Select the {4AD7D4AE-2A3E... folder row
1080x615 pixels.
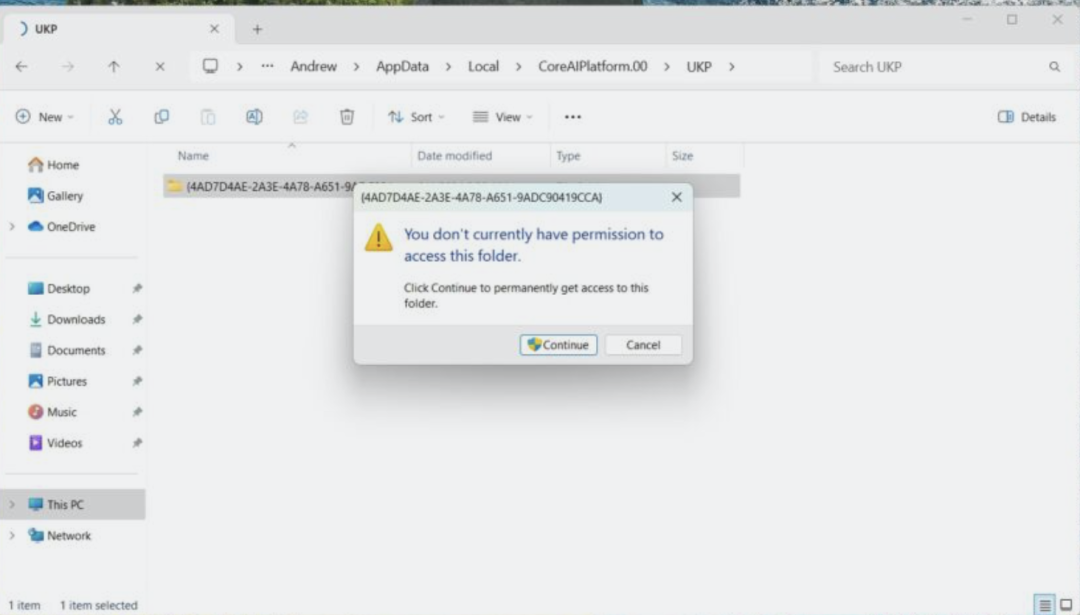[451, 186]
